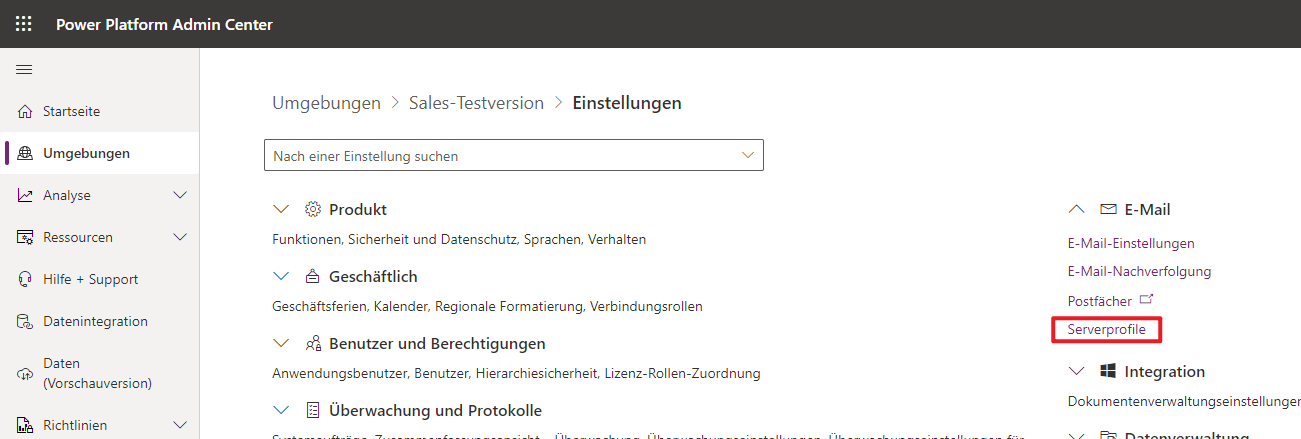Open the app launcher waffle icon
Image resolution: width=1301 pixels, height=439 pixels.
pyautogui.click(x=23, y=24)
